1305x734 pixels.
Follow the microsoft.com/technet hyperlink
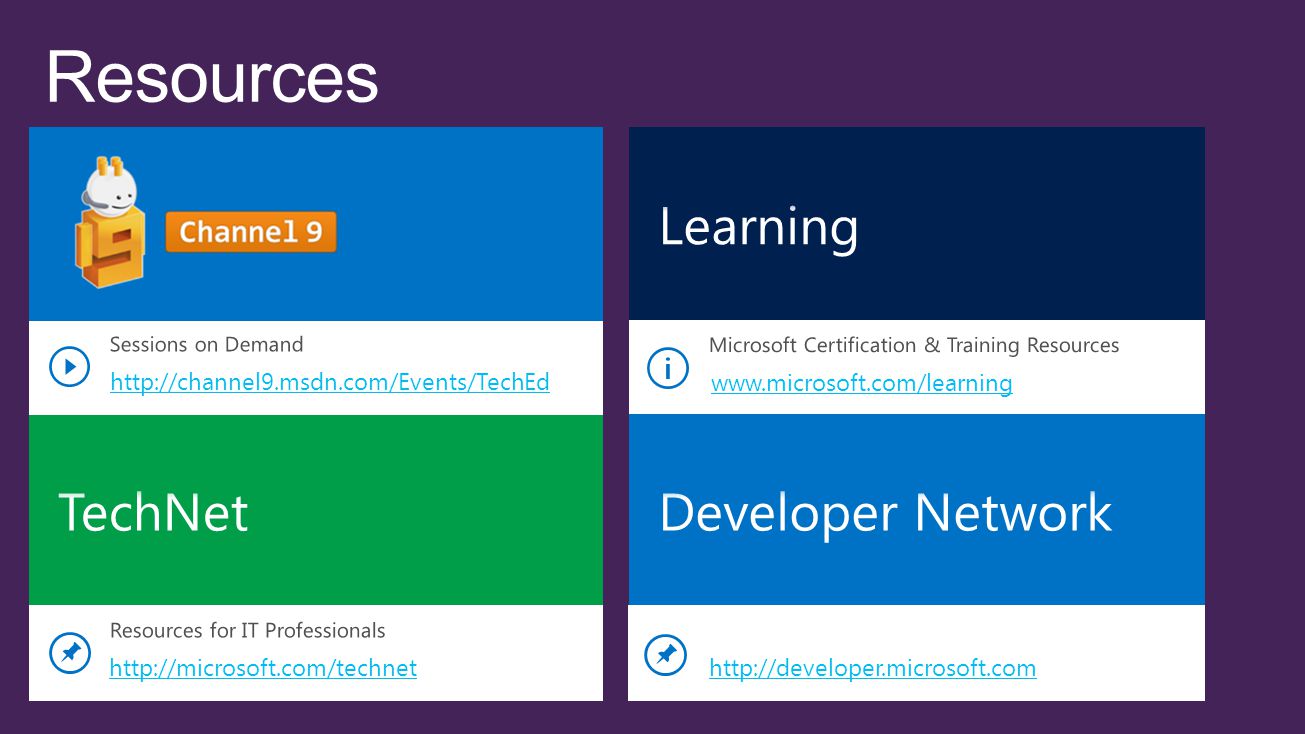pyautogui.click(x=263, y=668)
